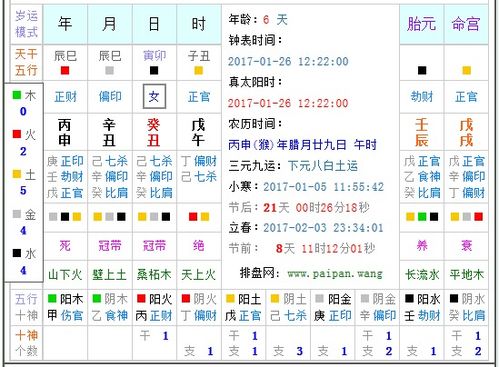This screenshot has height=367, width=499.
Task: Click the 下元八白土运 value
Action: pyautogui.click(x=323, y=166)
